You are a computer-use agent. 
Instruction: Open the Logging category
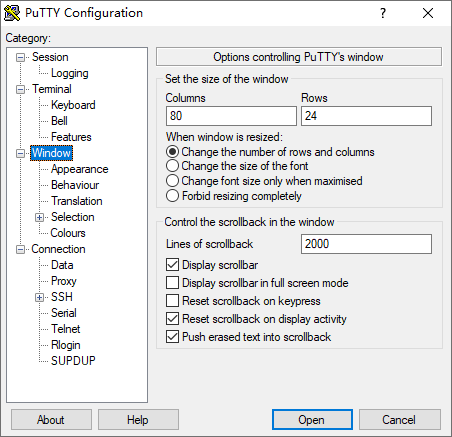69,73
